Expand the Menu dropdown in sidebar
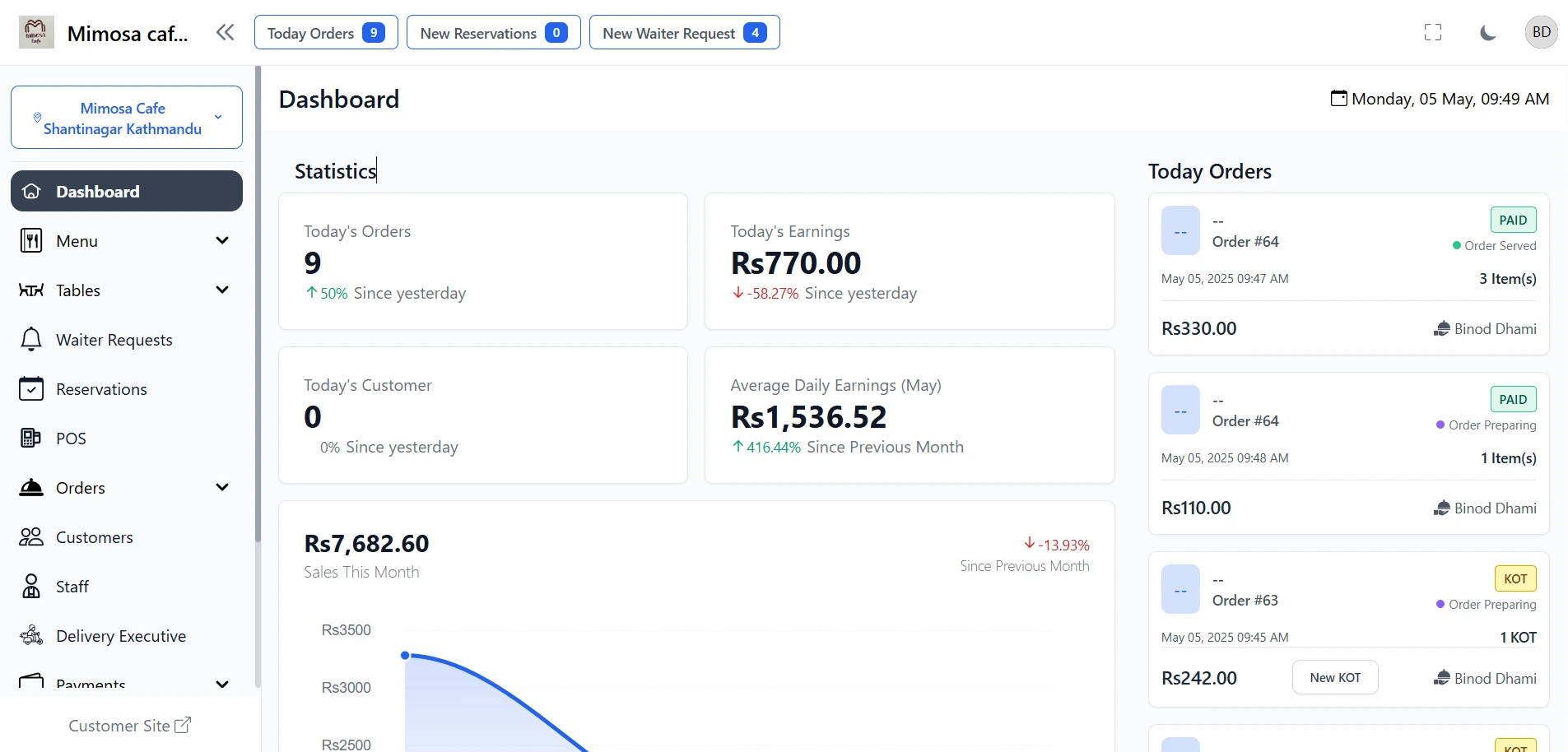Image resolution: width=1568 pixels, height=752 pixels. 222,240
